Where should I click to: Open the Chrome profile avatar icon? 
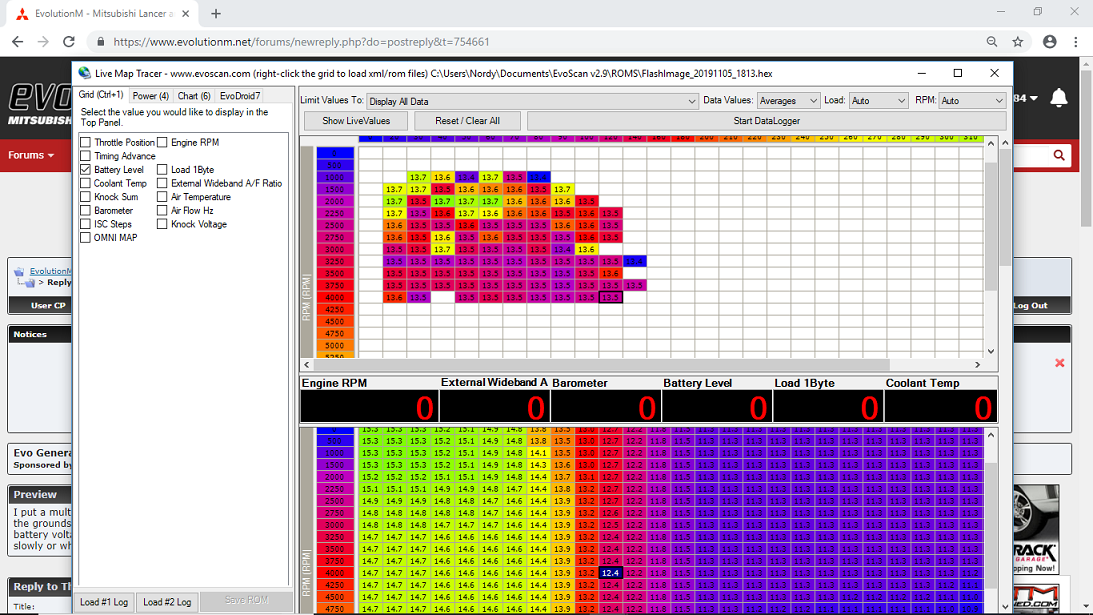coord(1049,42)
